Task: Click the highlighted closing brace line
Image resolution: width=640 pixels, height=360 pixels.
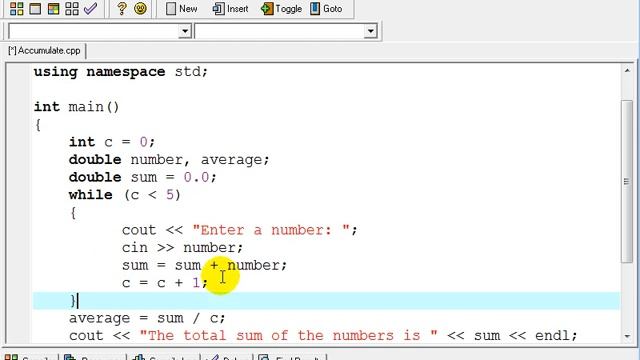Action: tap(327, 301)
